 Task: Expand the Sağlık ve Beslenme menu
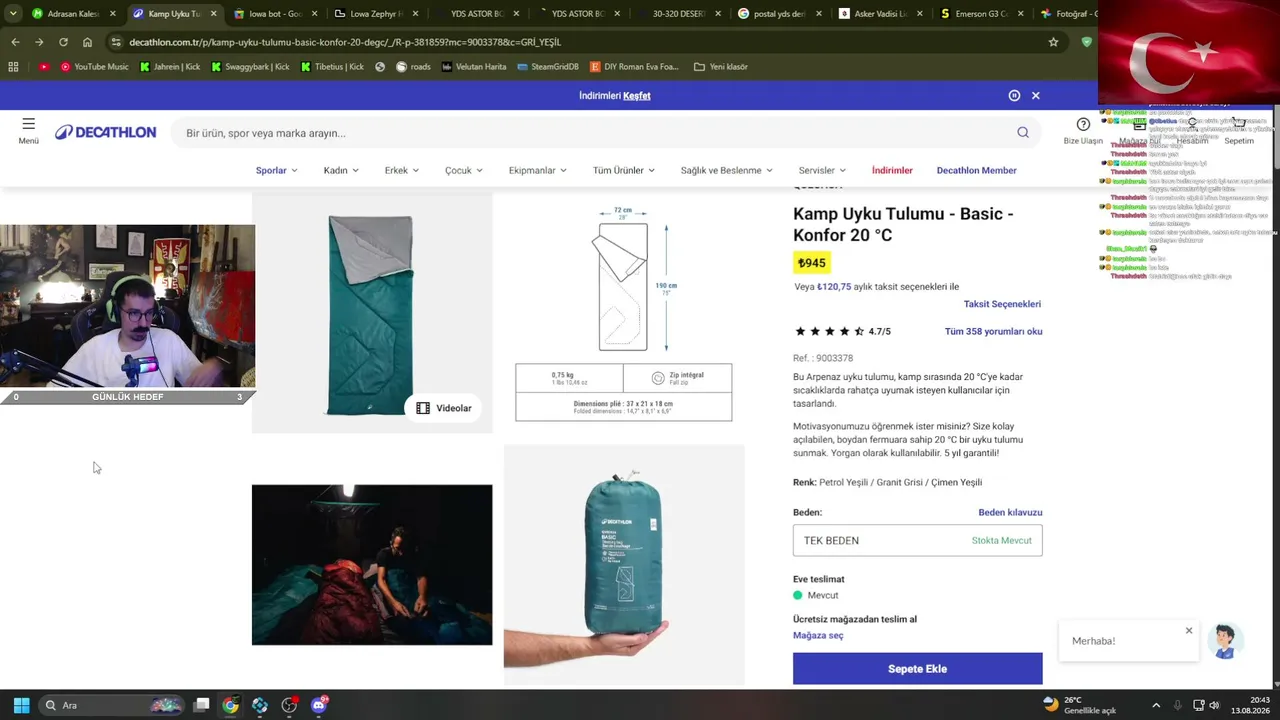pos(727,170)
